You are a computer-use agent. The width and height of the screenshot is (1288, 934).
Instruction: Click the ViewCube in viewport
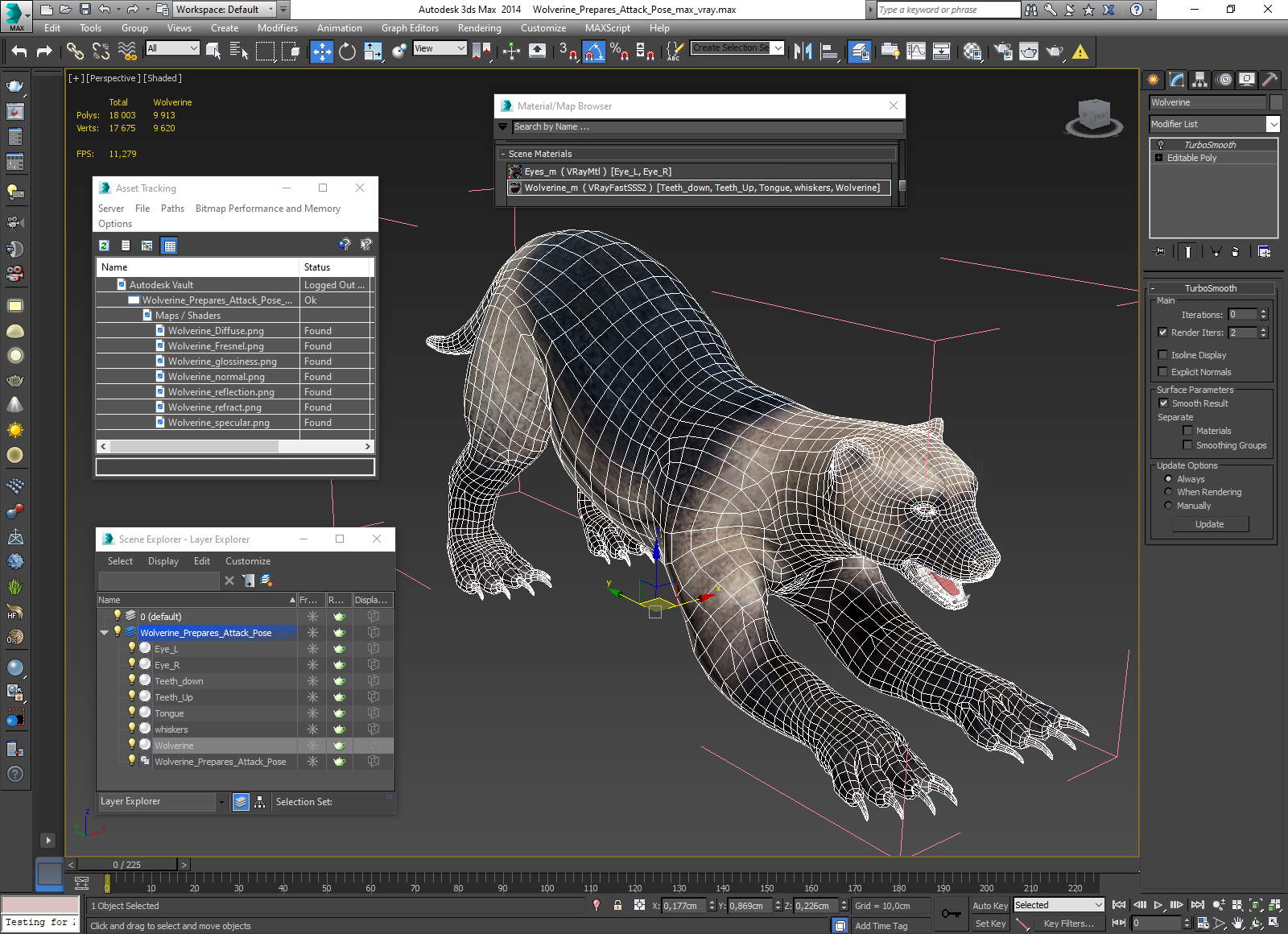coord(1094,118)
